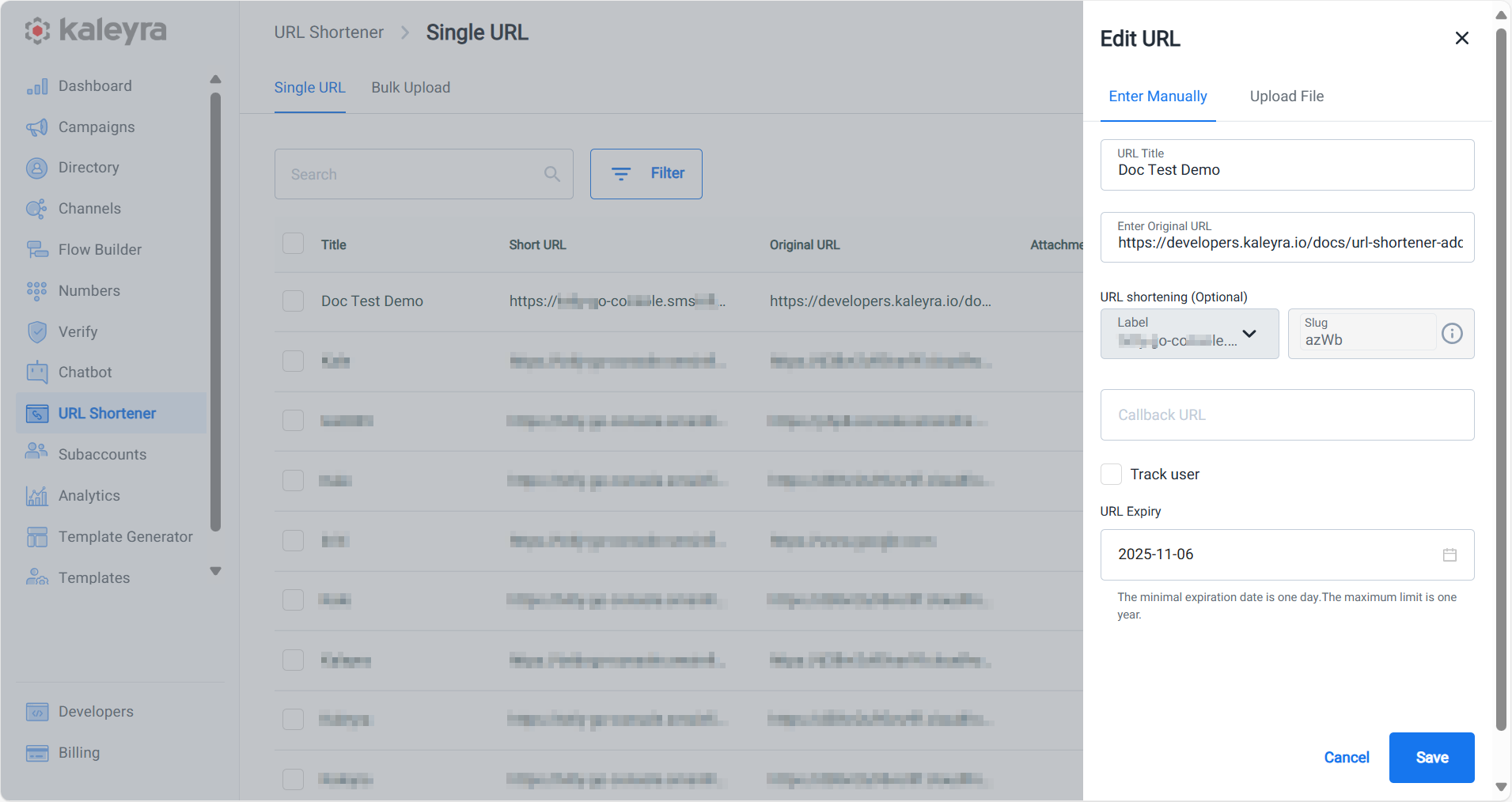Click the Channels icon in sidebar
The height and width of the screenshot is (802, 1512).
pos(37,209)
